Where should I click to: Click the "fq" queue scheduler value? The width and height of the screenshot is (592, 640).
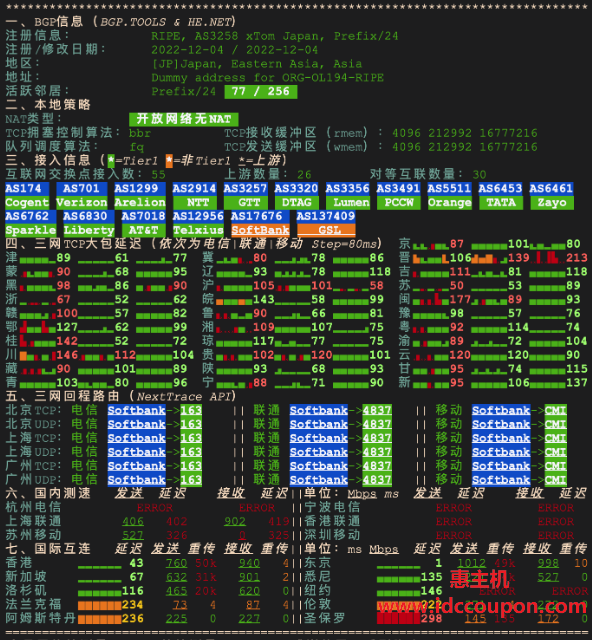pyautogui.click(x=136, y=147)
